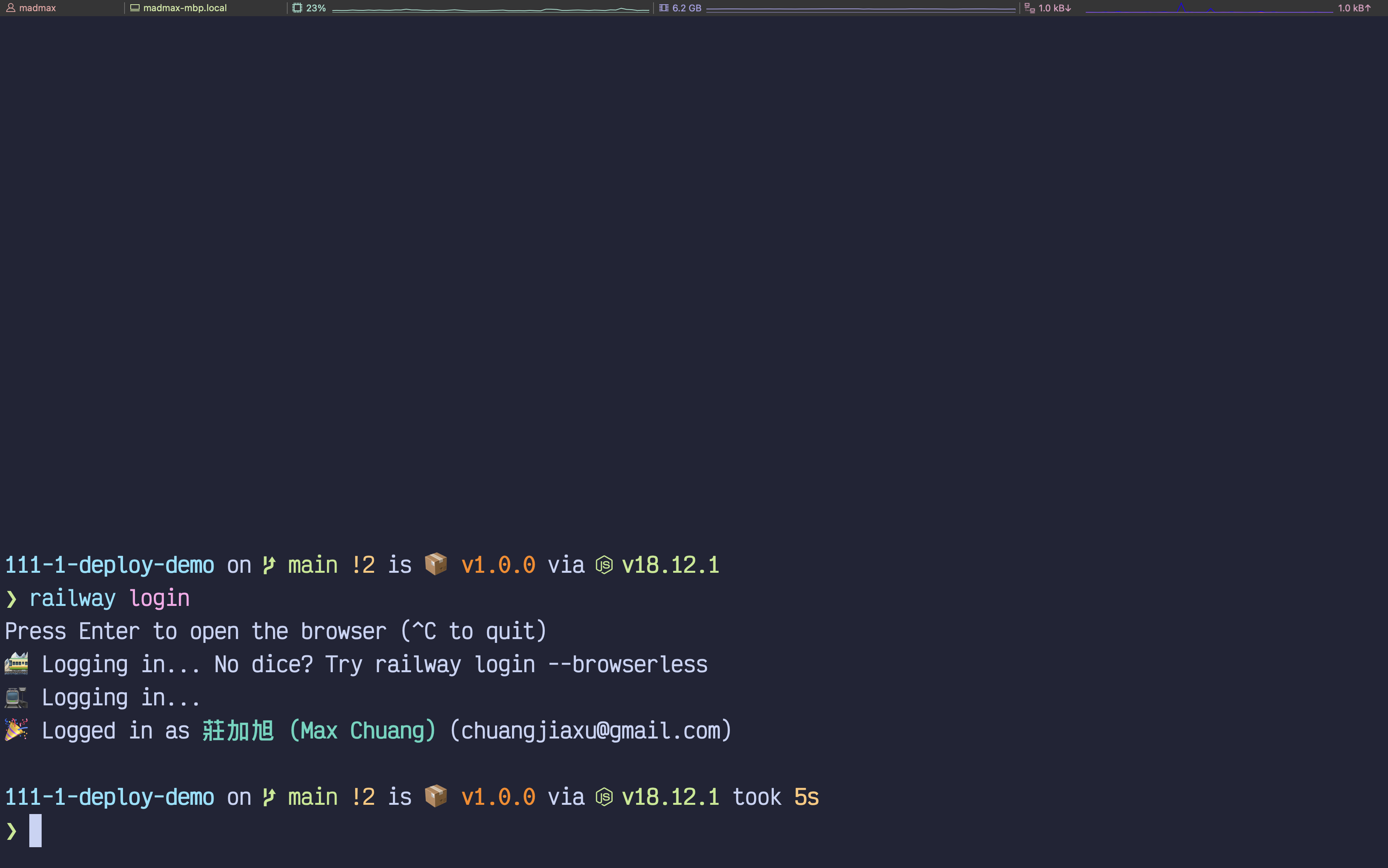Click the train emoji before second Logging in
Screen dimensions: 1388x868
pos(16,698)
